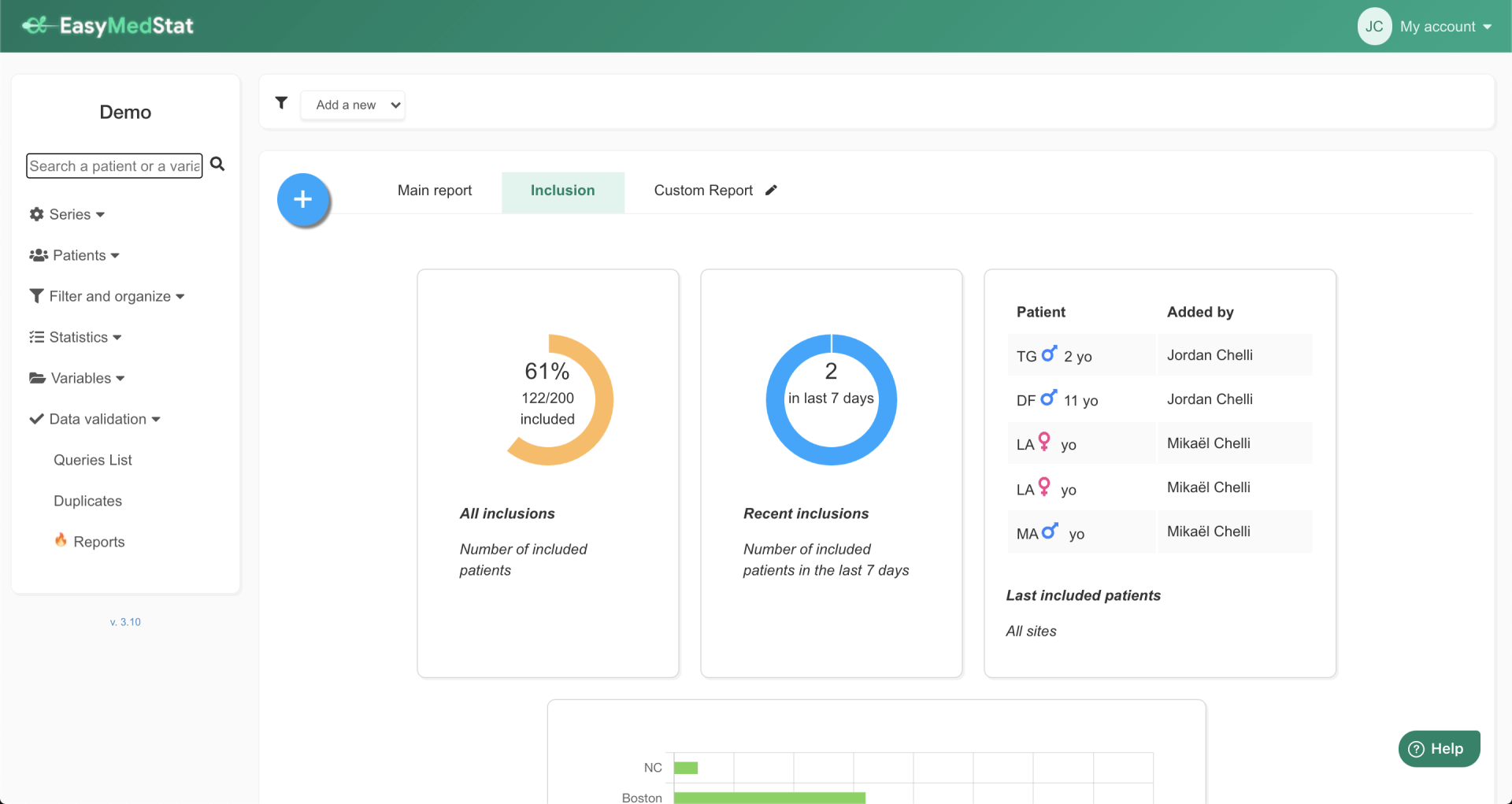Click the search magnifier icon
The width and height of the screenshot is (1512, 804).
coord(217,164)
